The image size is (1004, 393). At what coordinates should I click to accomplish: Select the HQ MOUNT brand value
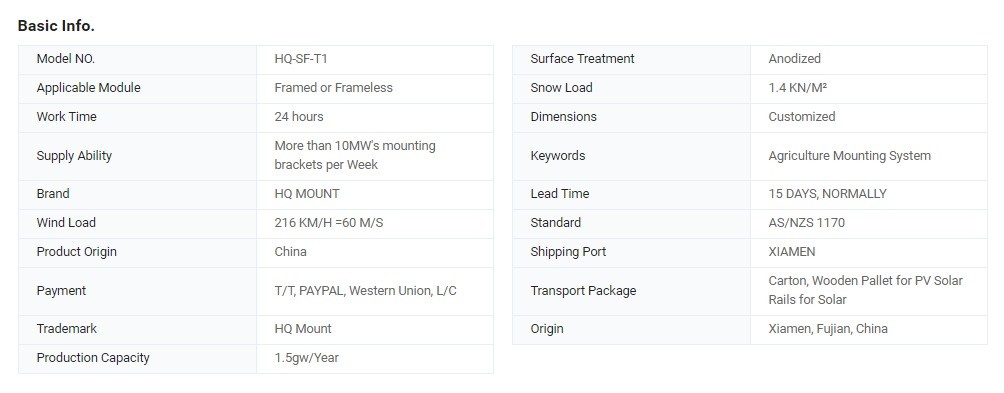pos(307,194)
